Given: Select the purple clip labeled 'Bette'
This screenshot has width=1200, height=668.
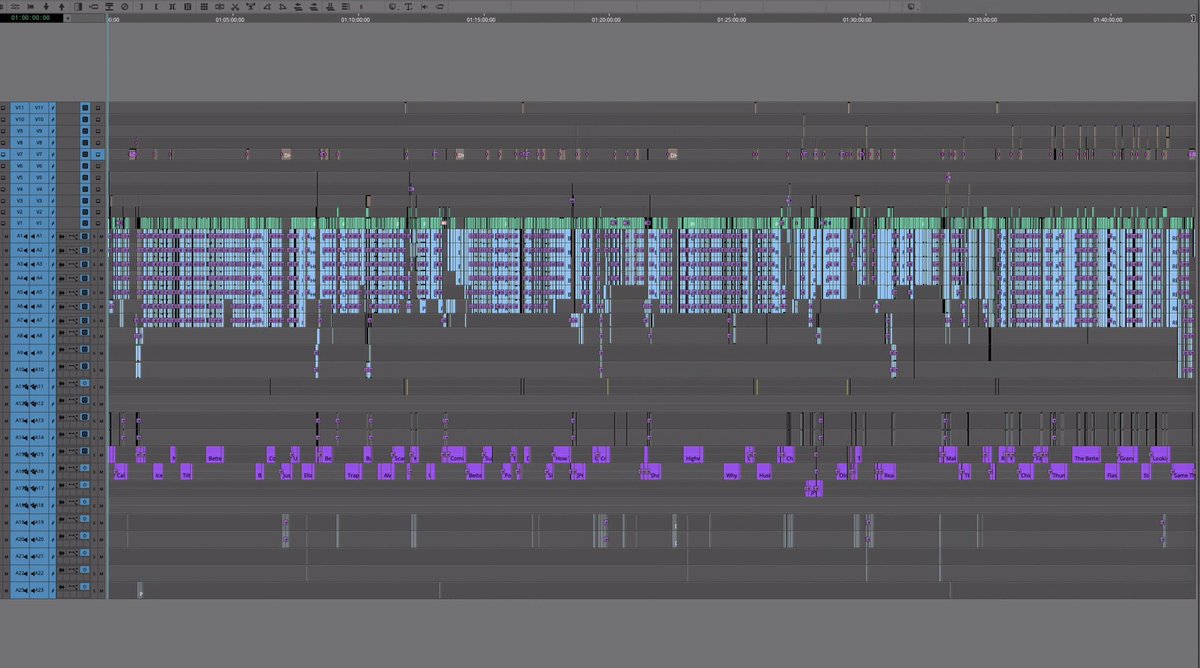Looking at the screenshot, I should pos(216,457).
